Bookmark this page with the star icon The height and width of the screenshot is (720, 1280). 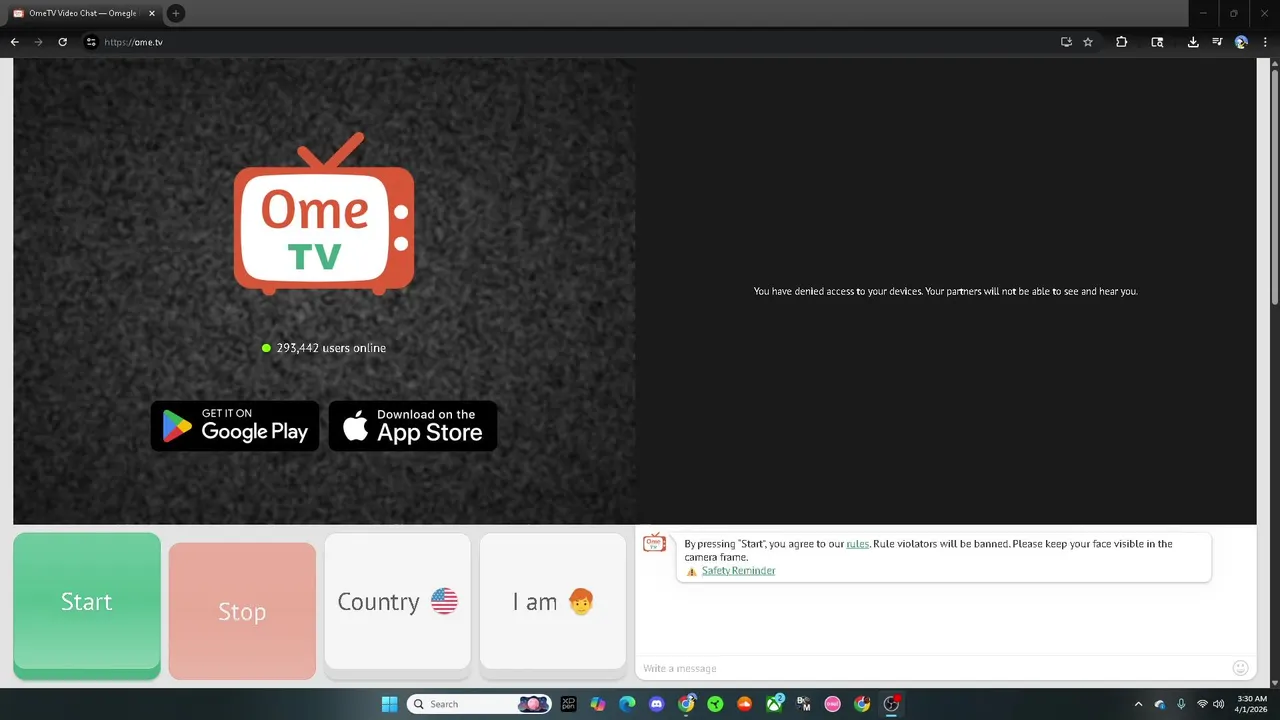(x=1088, y=42)
